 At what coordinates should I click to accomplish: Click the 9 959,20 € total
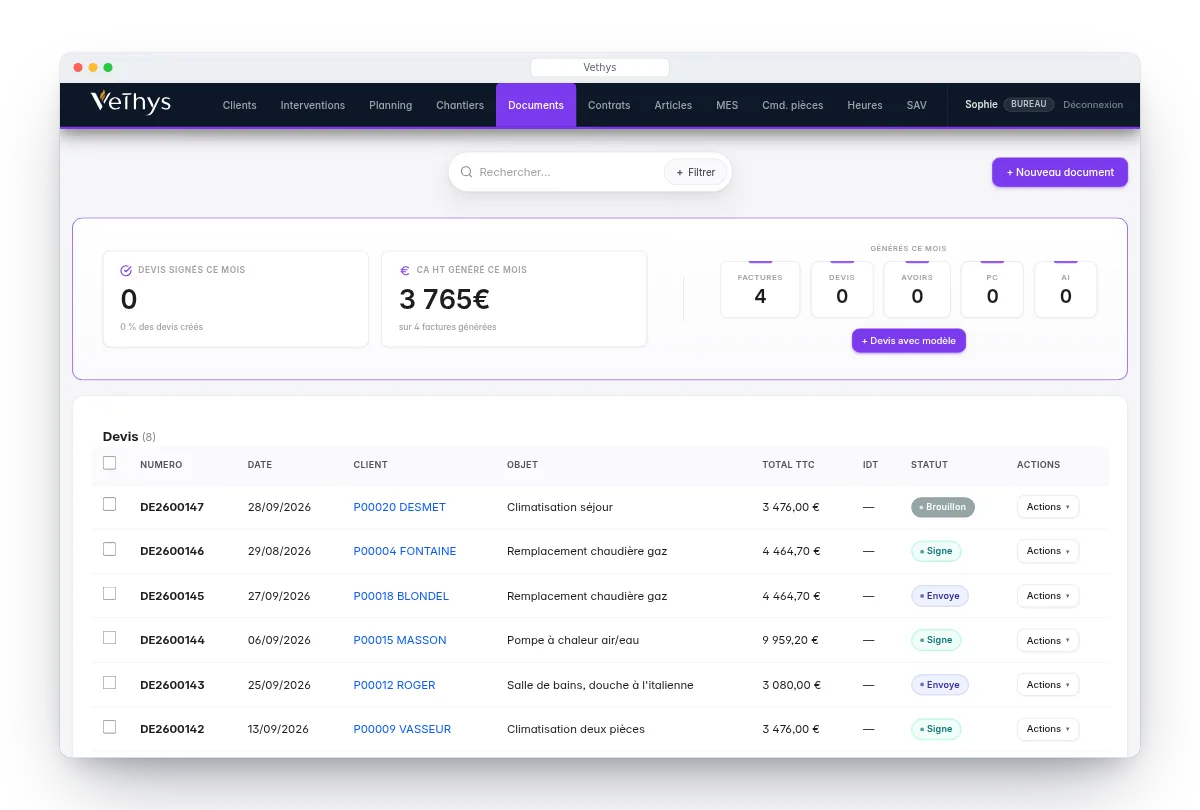tap(791, 640)
